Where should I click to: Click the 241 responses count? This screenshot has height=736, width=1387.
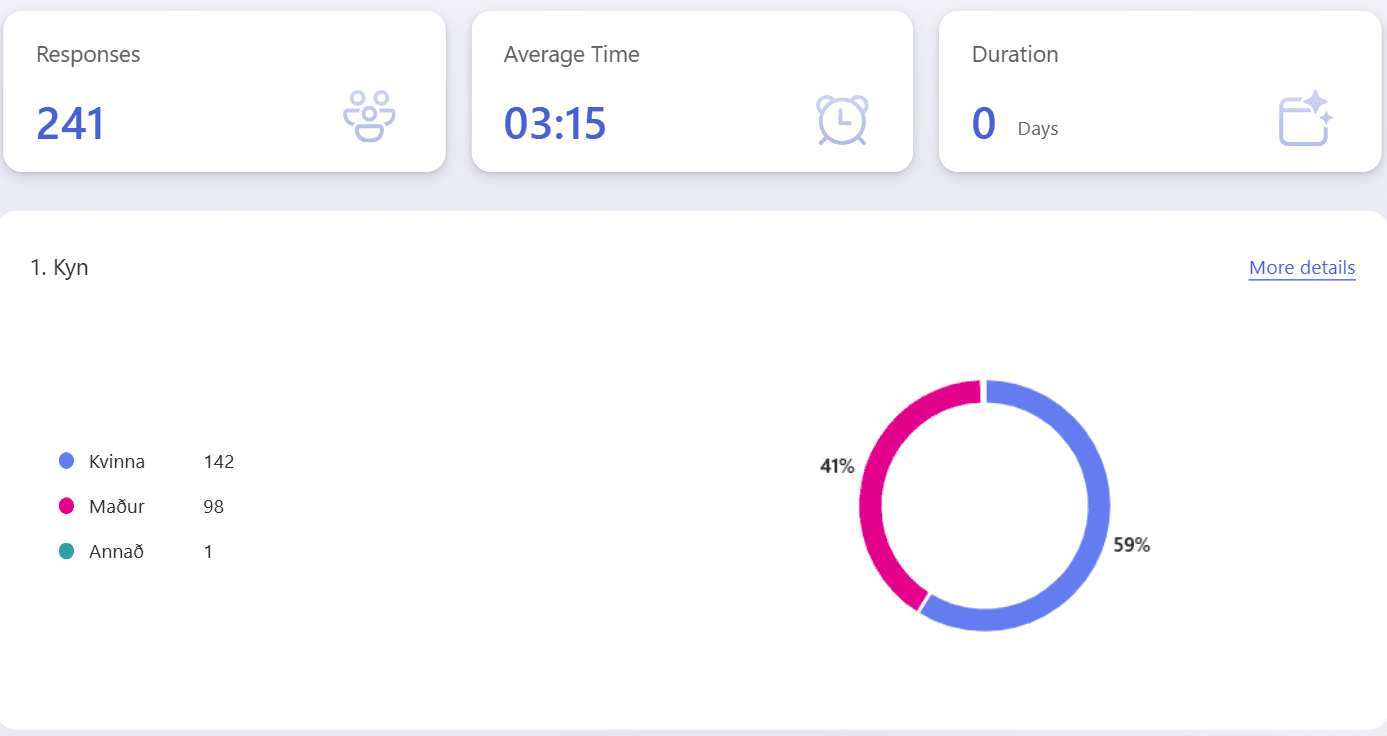click(71, 124)
